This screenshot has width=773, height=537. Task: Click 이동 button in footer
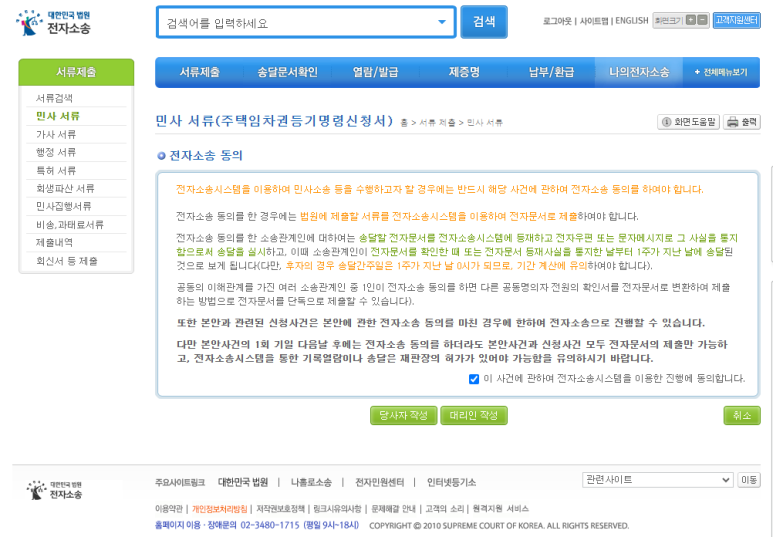click(749, 480)
